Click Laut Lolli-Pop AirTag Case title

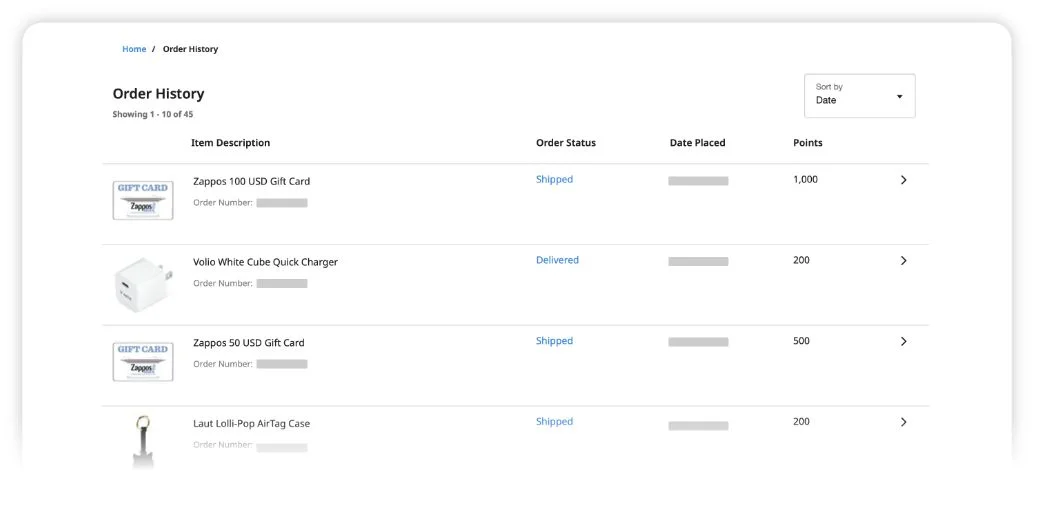251,423
